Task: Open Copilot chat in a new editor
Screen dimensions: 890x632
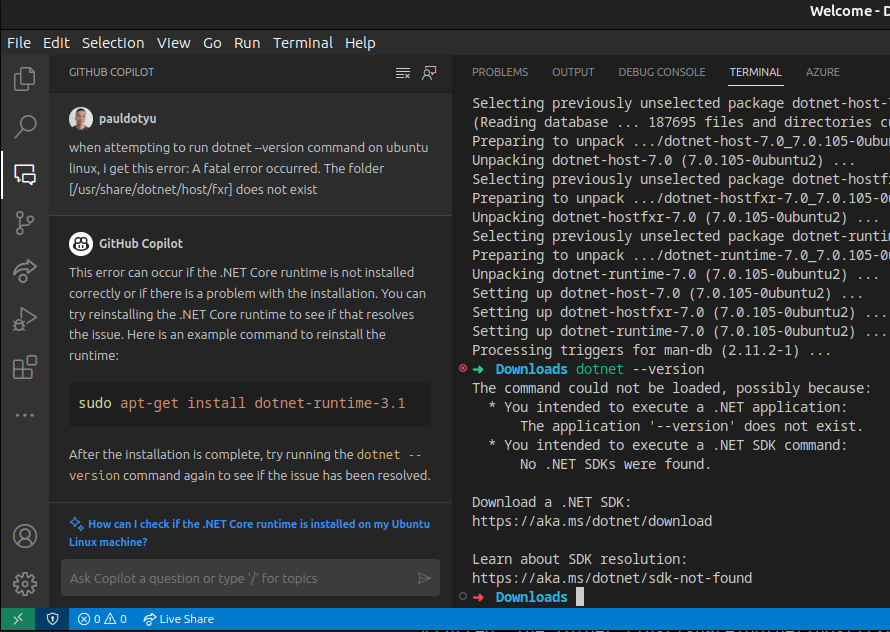Action: coord(430,72)
